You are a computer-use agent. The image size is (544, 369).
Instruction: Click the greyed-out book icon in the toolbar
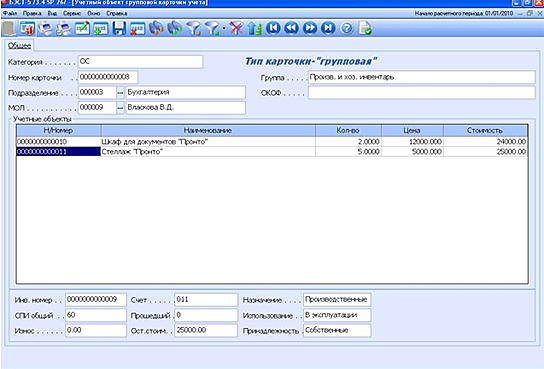pos(9,28)
